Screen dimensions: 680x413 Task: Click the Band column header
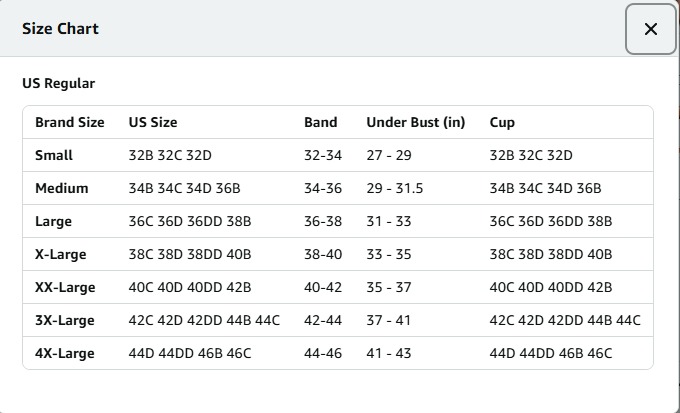320,122
